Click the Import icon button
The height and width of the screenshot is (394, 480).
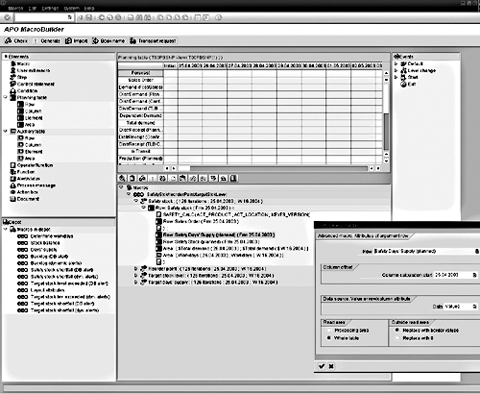pyautogui.click(x=76, y=41)
